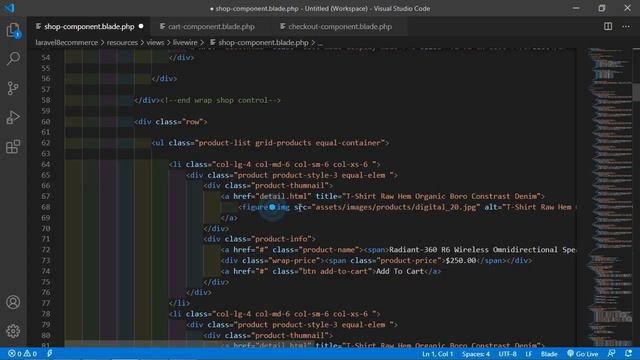The image size is (640, 360).
Task: Click the "detail.html" href on line 67
Action: (283, 196)
